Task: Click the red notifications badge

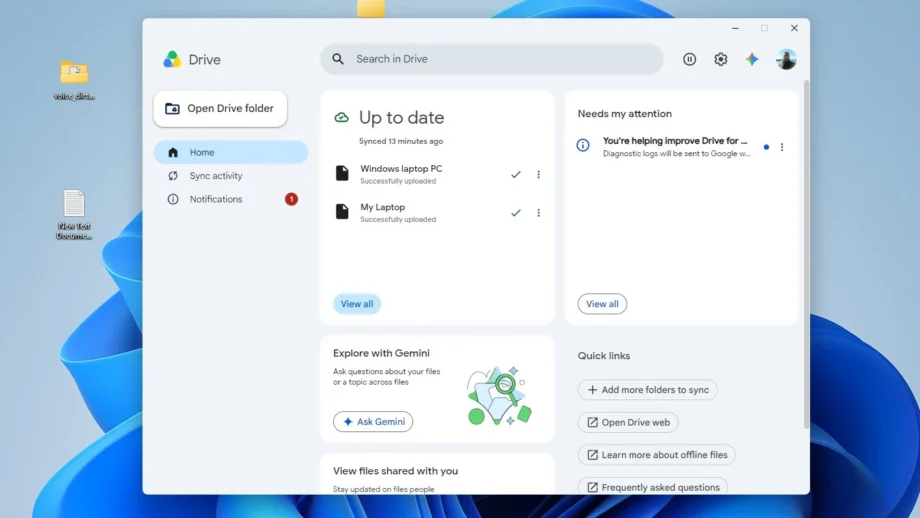Action: [x=291, y=199]
